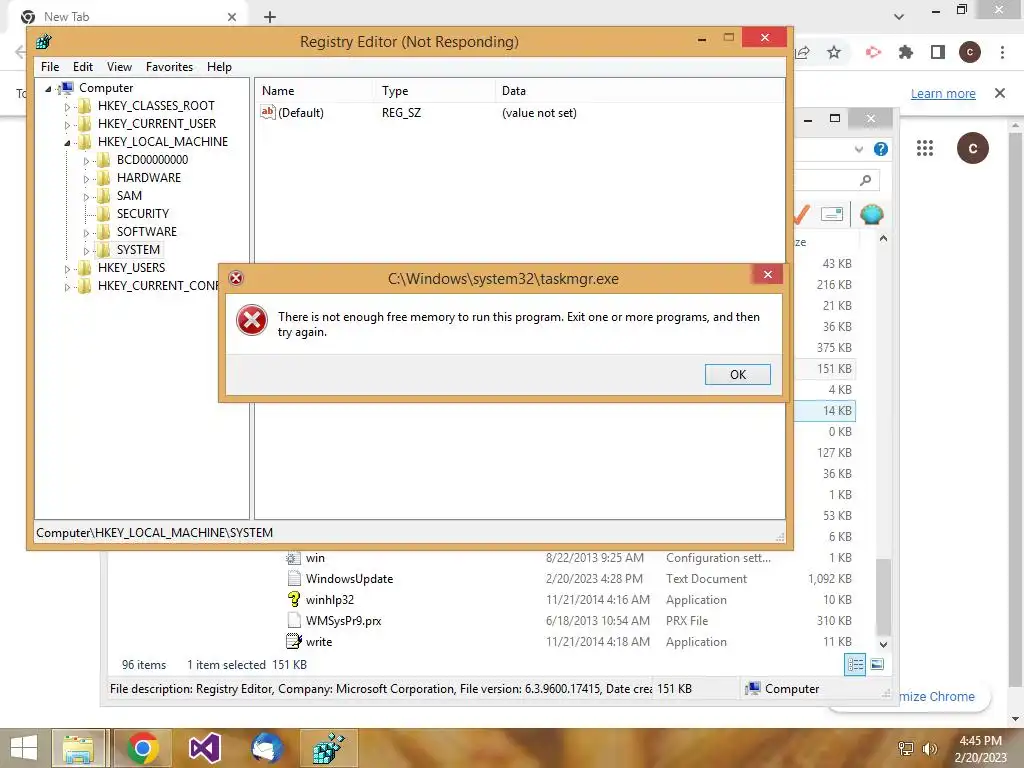Select the HKEY_LOCAL_MACHINE folder icon

pos(84,142)
